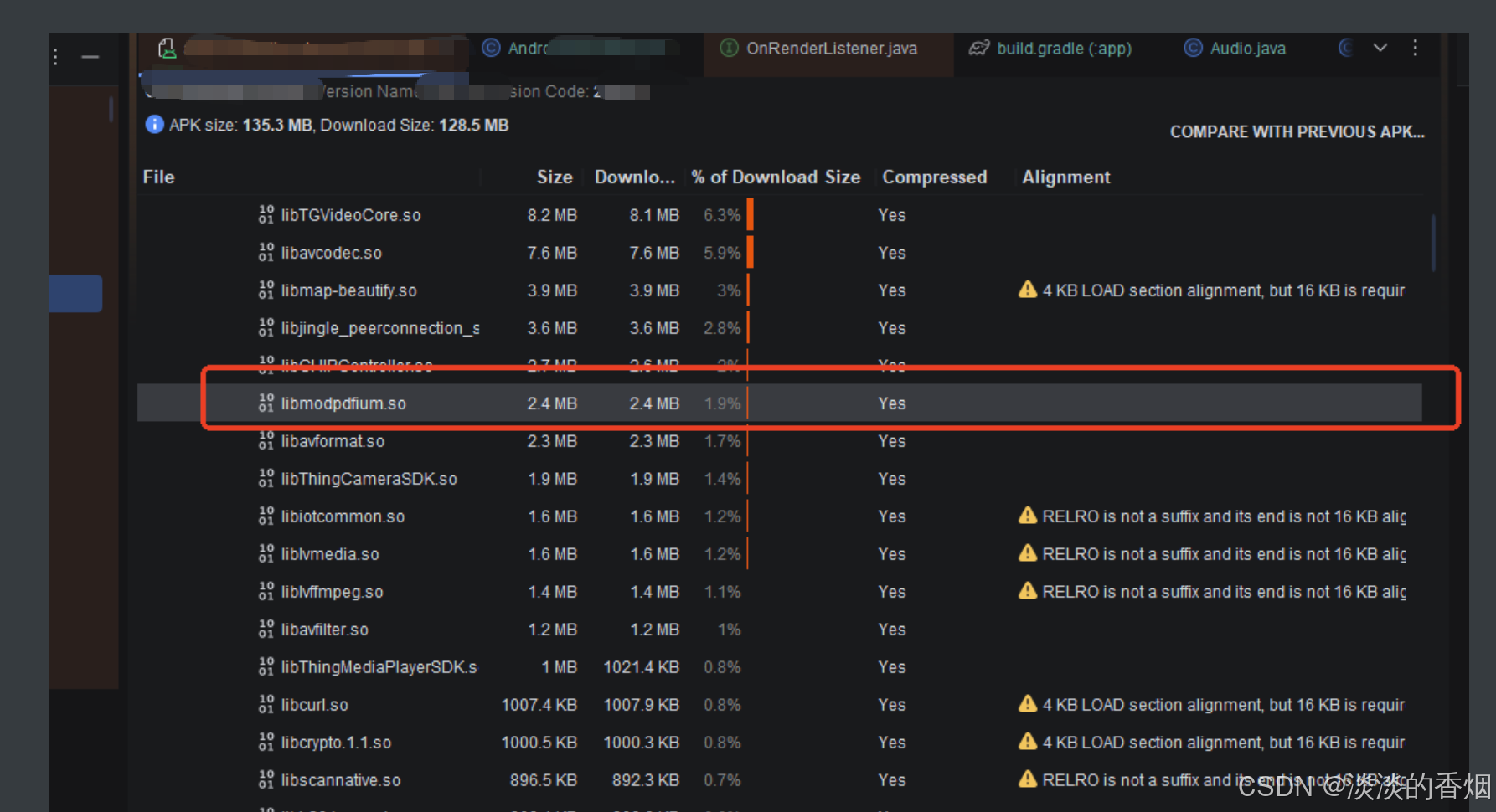Click the file icon beside libThingCameraSDK.so
The height and width of the screenshot is (812, 1496).
(266, 479)
